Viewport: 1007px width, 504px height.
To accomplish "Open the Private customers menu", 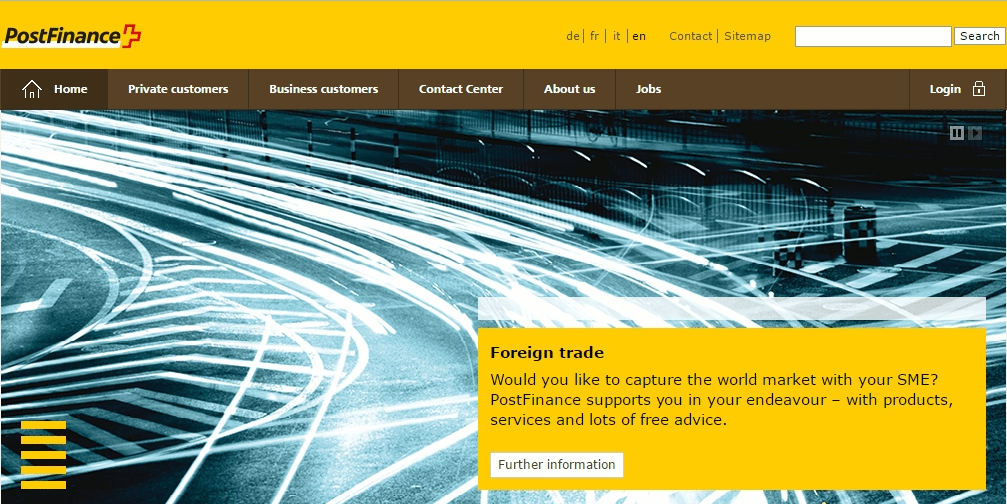I will (178, 89).
